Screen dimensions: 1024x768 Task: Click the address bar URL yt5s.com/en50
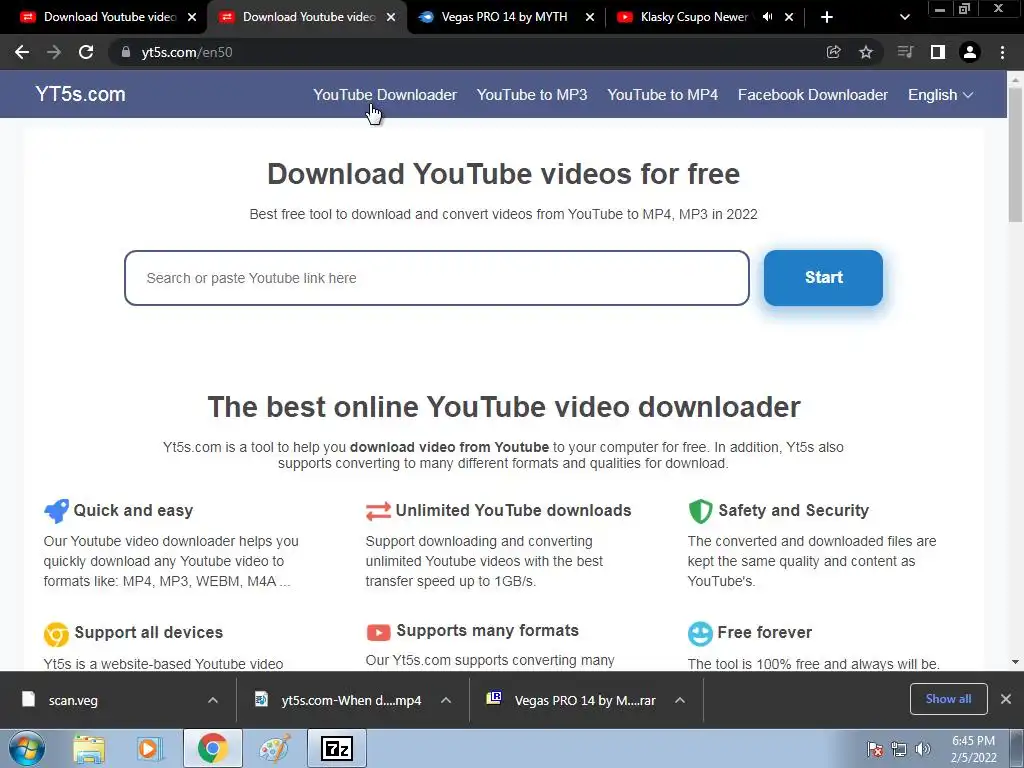click(187, 52)
